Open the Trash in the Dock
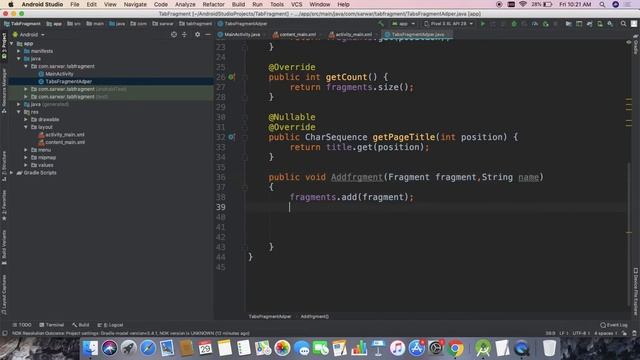This screenshot has width=640, height=360. click(x=549, y=348)
